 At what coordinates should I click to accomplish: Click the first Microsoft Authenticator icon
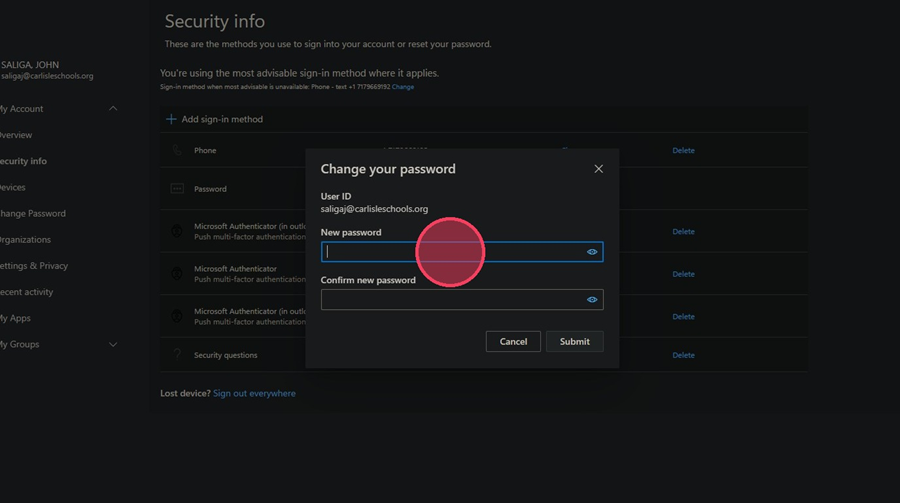[x=177, y=231]
